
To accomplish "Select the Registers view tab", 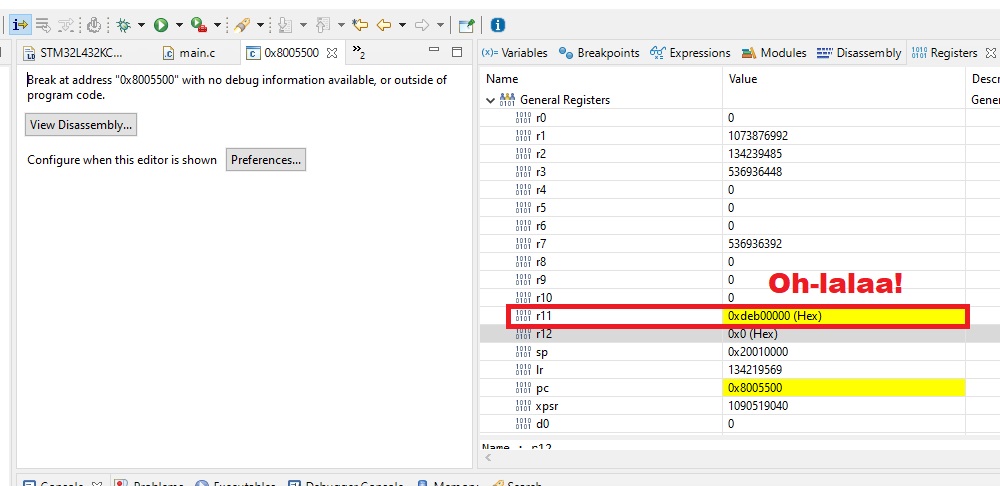I will click(945, 53).
